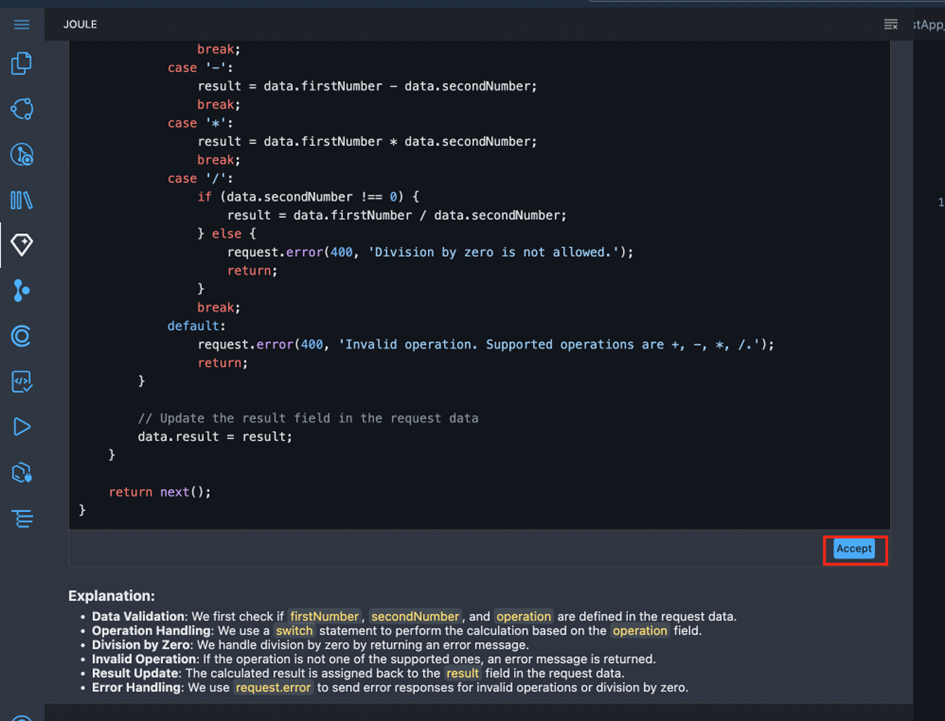Clear the Joule chat using header icon
Viewport: 945px width, 721px height.
890,24
